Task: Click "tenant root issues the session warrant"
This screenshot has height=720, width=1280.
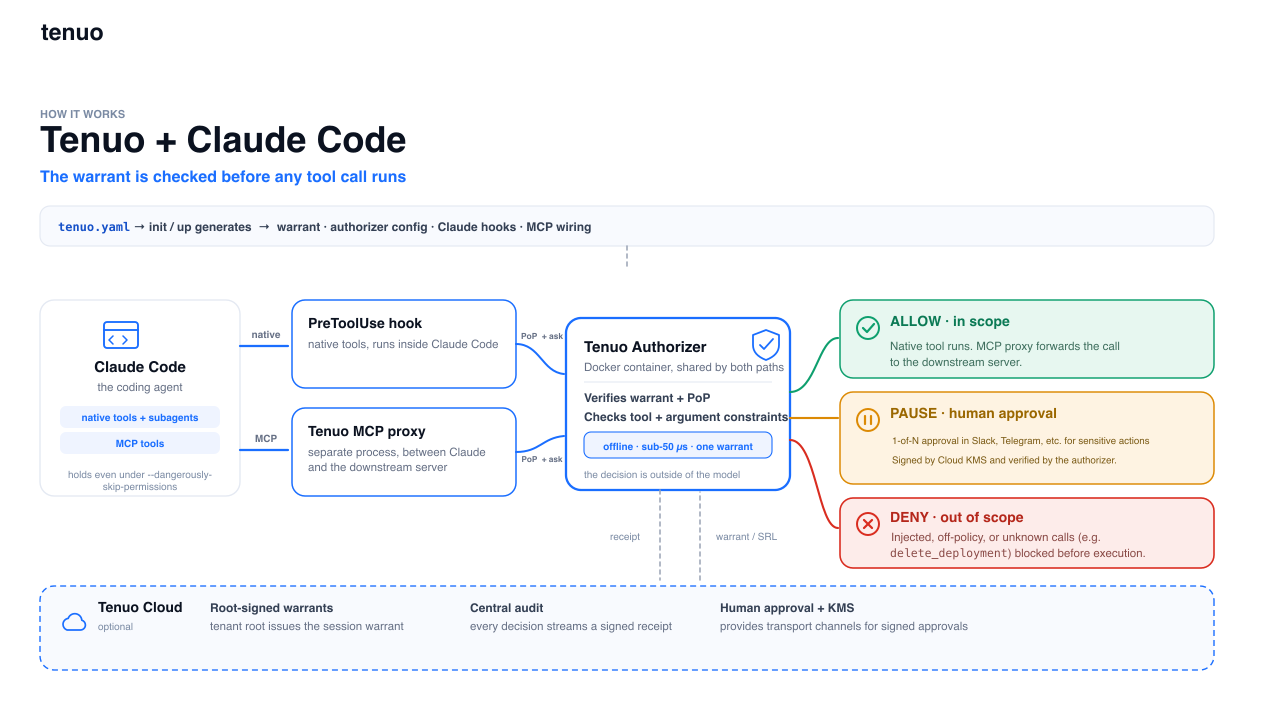Action: [307, 626]
